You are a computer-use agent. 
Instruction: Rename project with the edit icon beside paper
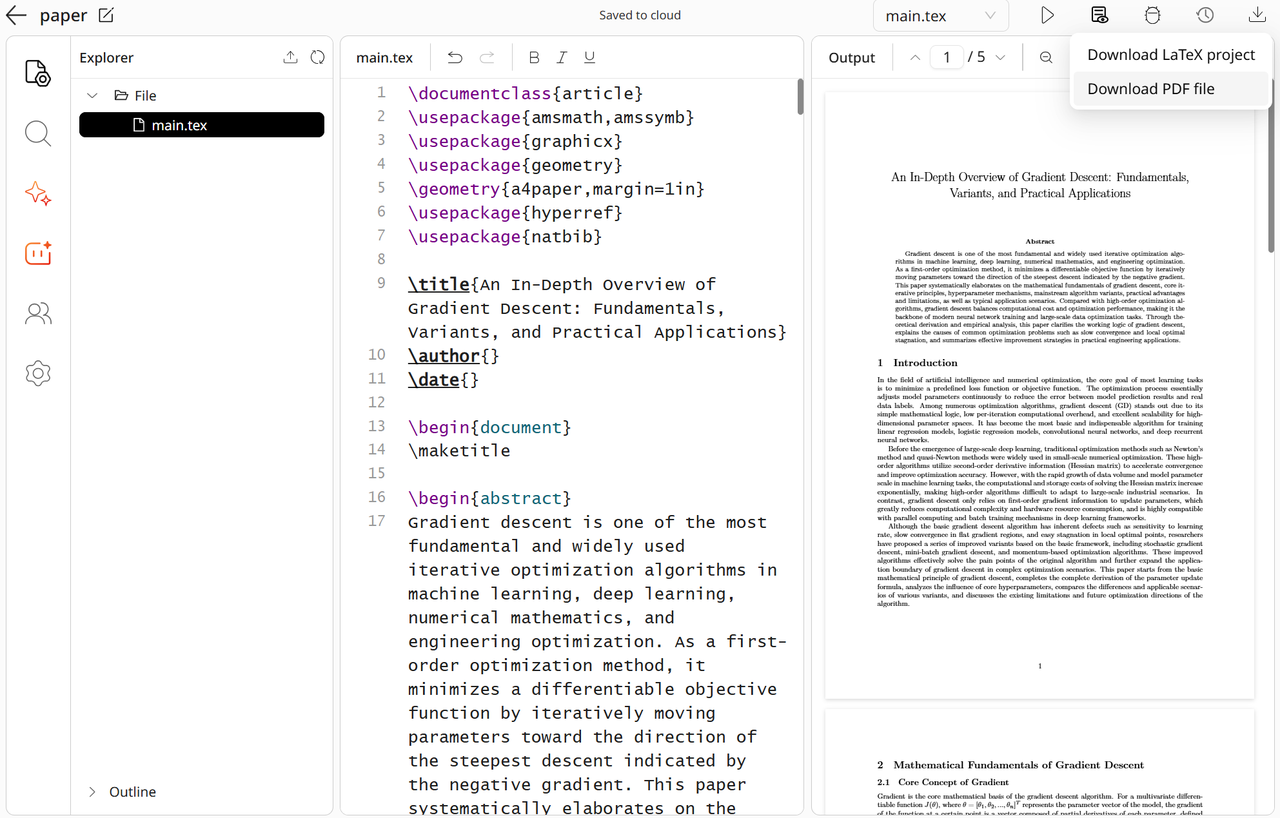click(x=107, y=16)
